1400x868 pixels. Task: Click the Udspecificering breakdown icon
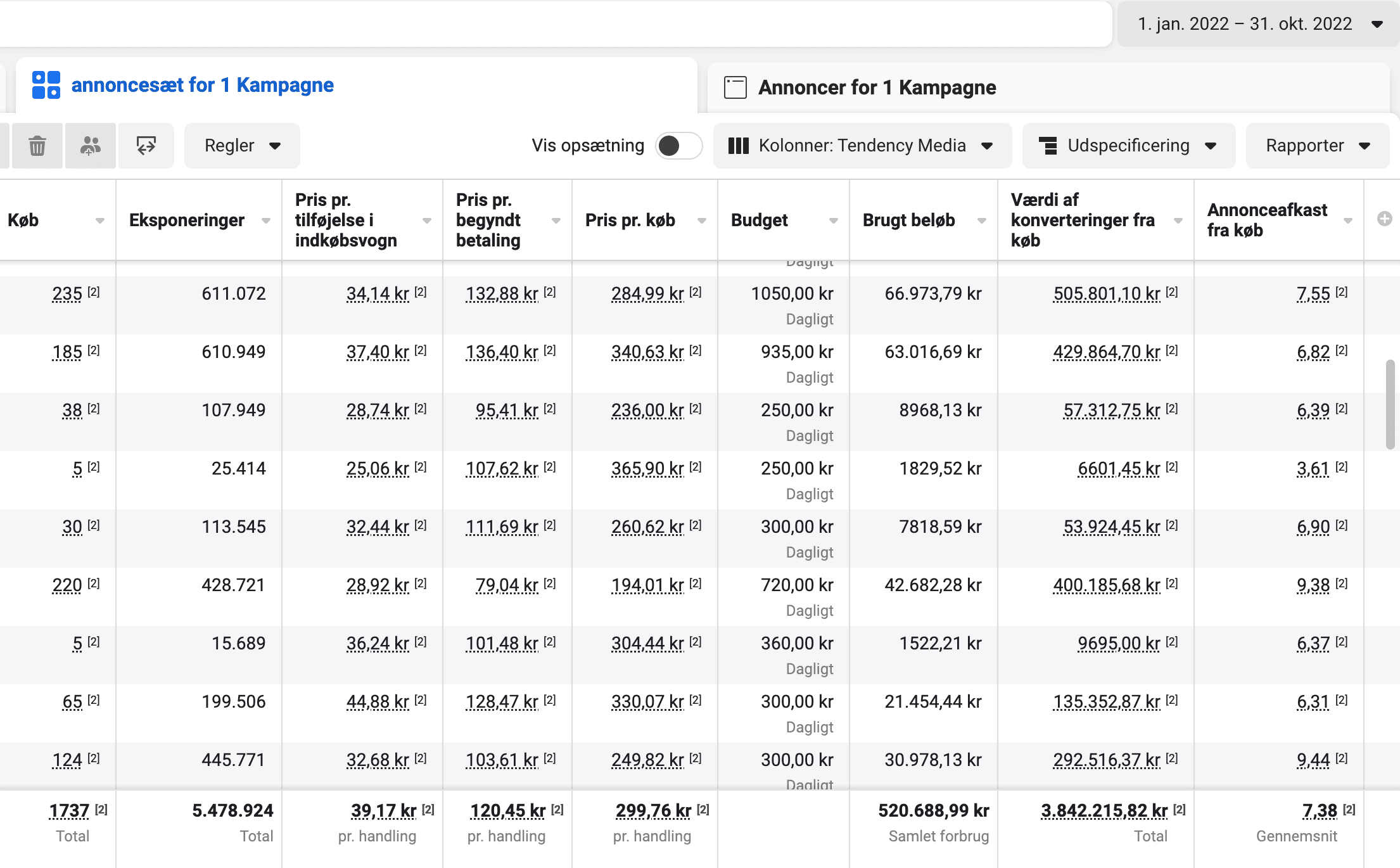1048,146
